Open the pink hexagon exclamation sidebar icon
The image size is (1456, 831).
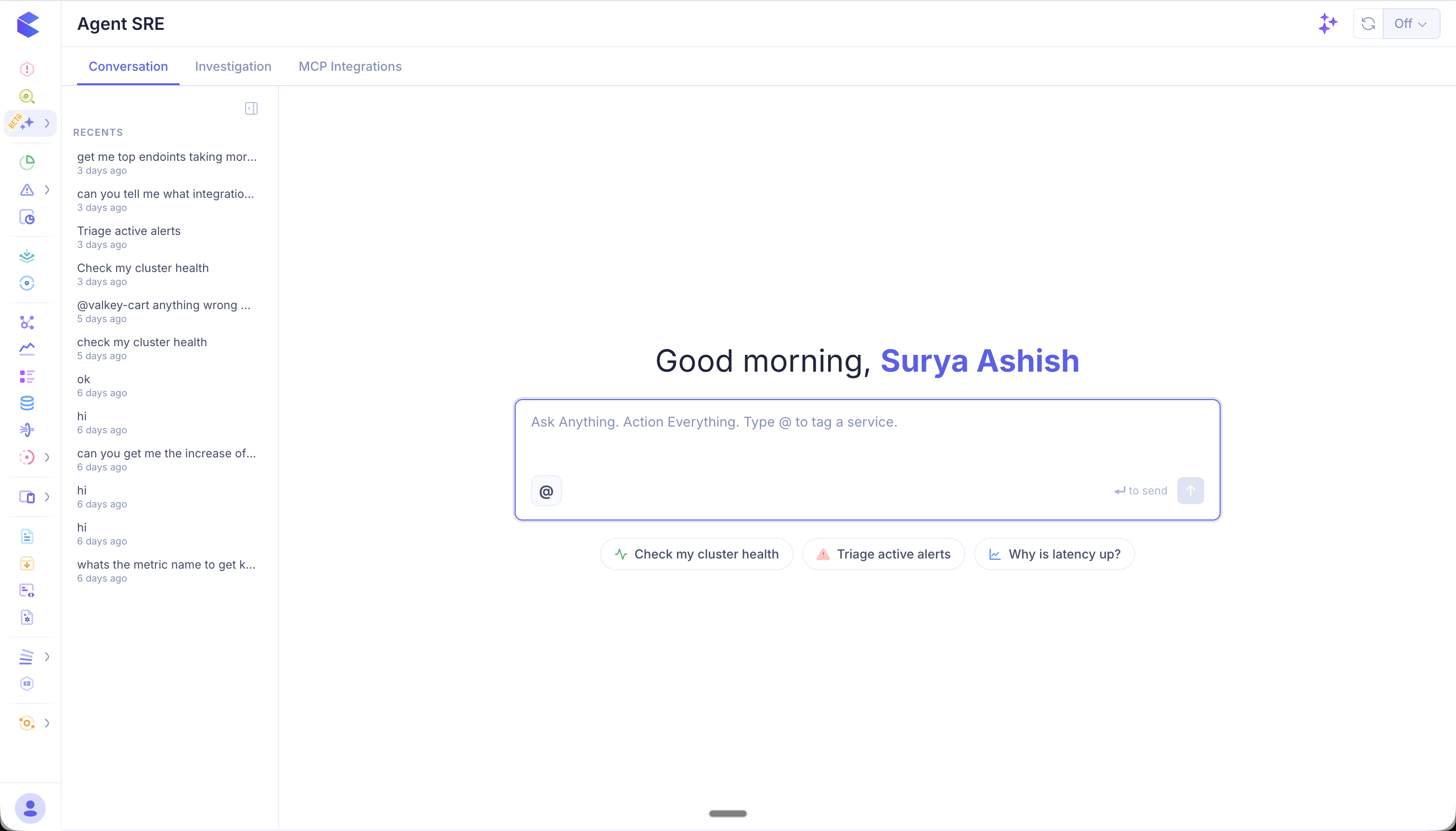pyautogui.click(x=27, y=69)
